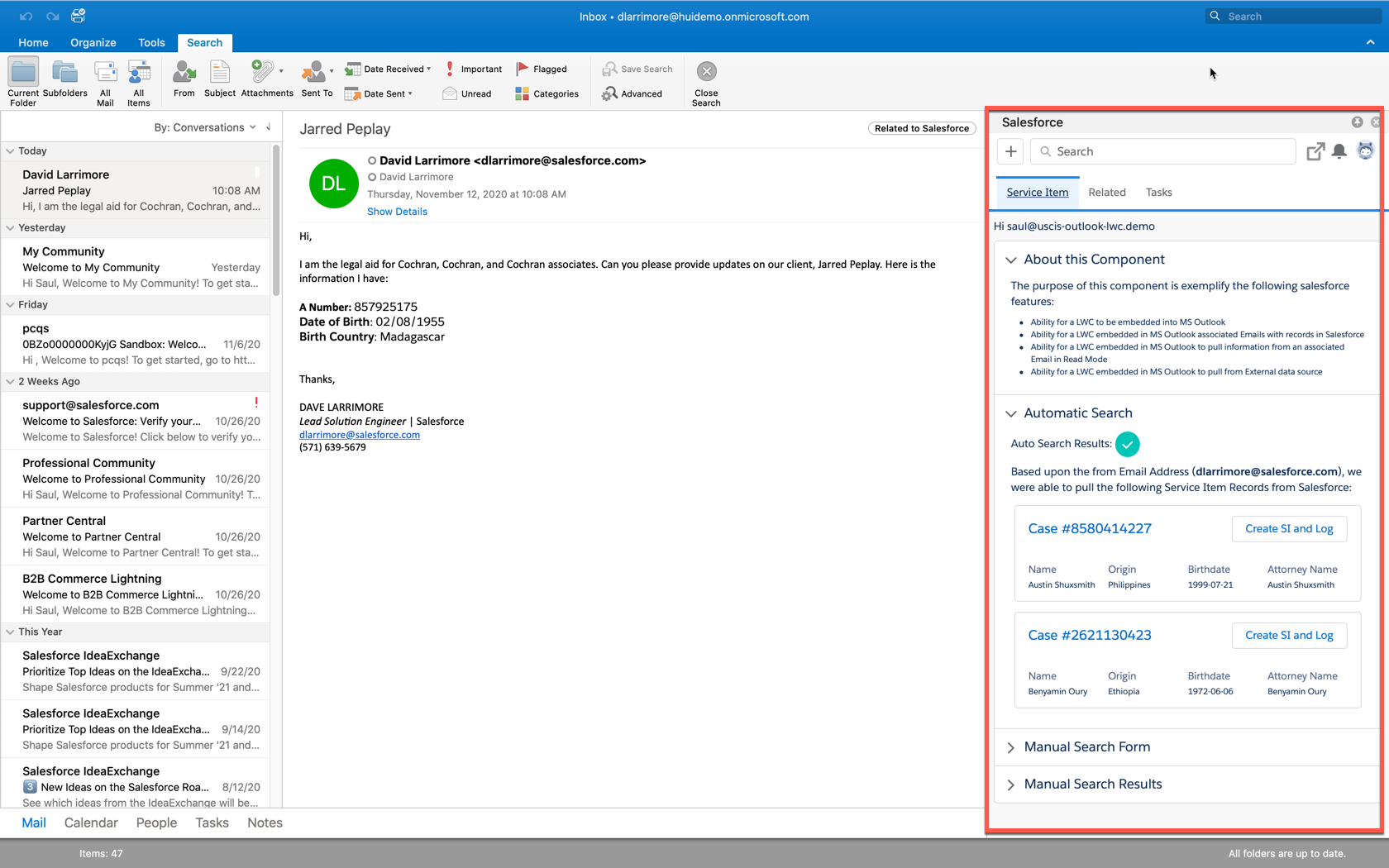Choose the All Mail search scope
Screen dimensions: 1389x868
pyautogui.click(x=105, y=83)
